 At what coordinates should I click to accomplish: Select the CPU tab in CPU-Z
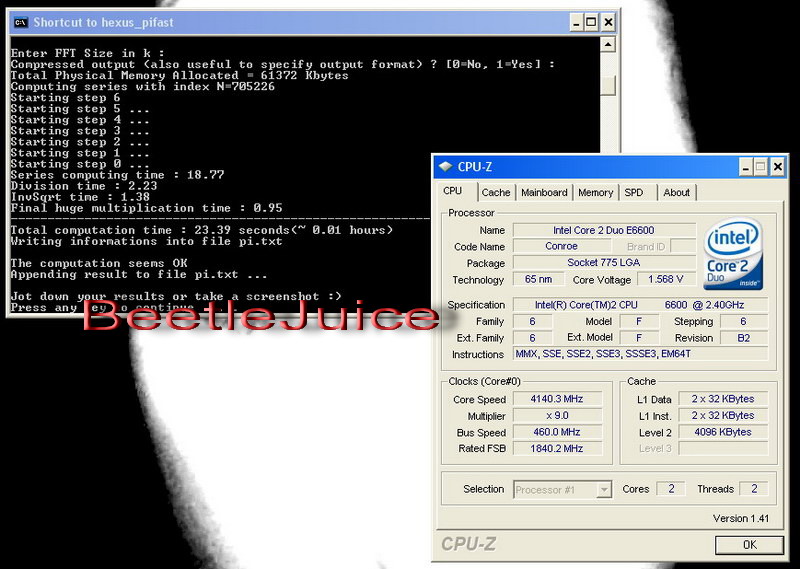tap(453, 191)
